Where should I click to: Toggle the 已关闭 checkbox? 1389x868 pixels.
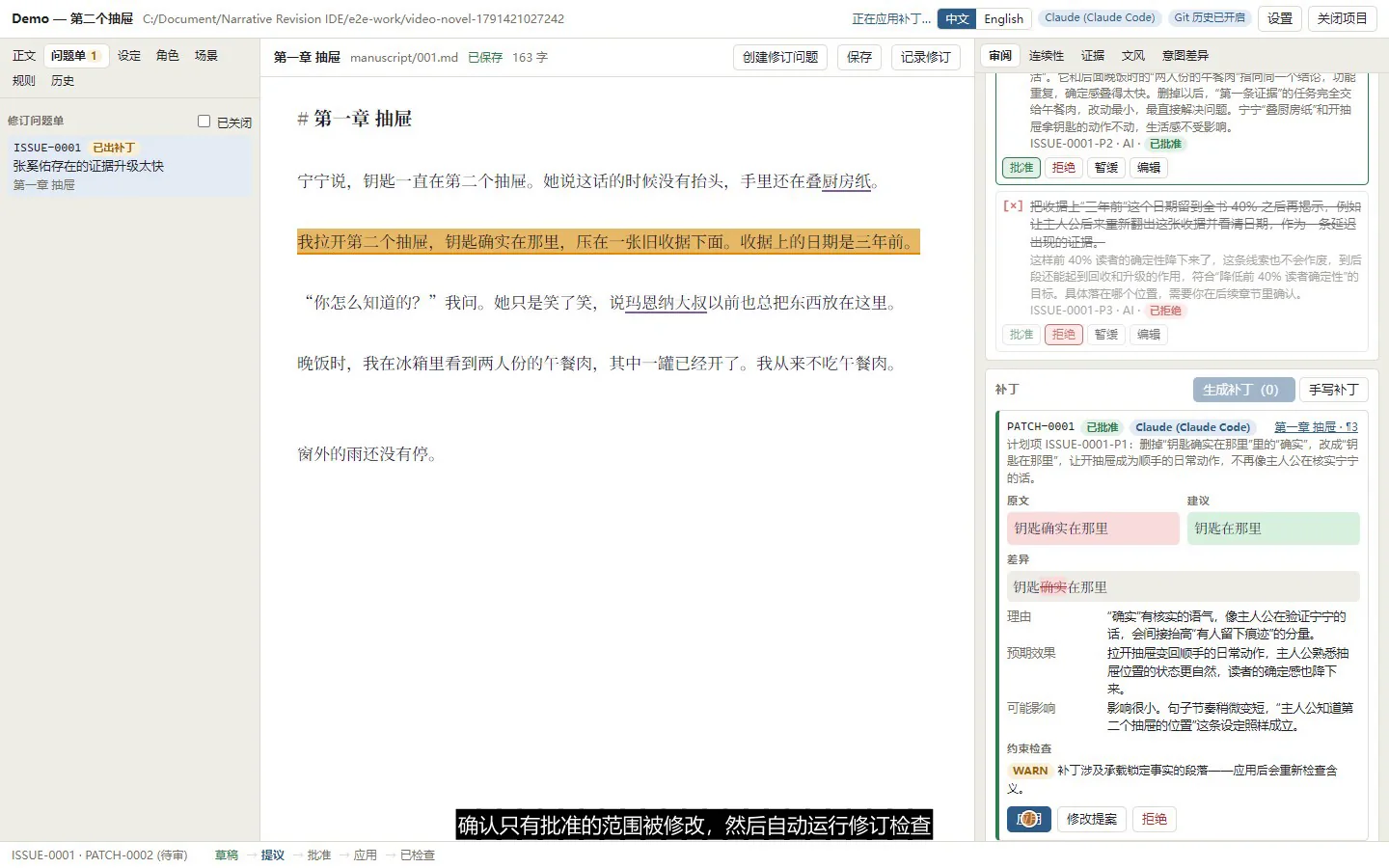(204, 122)
